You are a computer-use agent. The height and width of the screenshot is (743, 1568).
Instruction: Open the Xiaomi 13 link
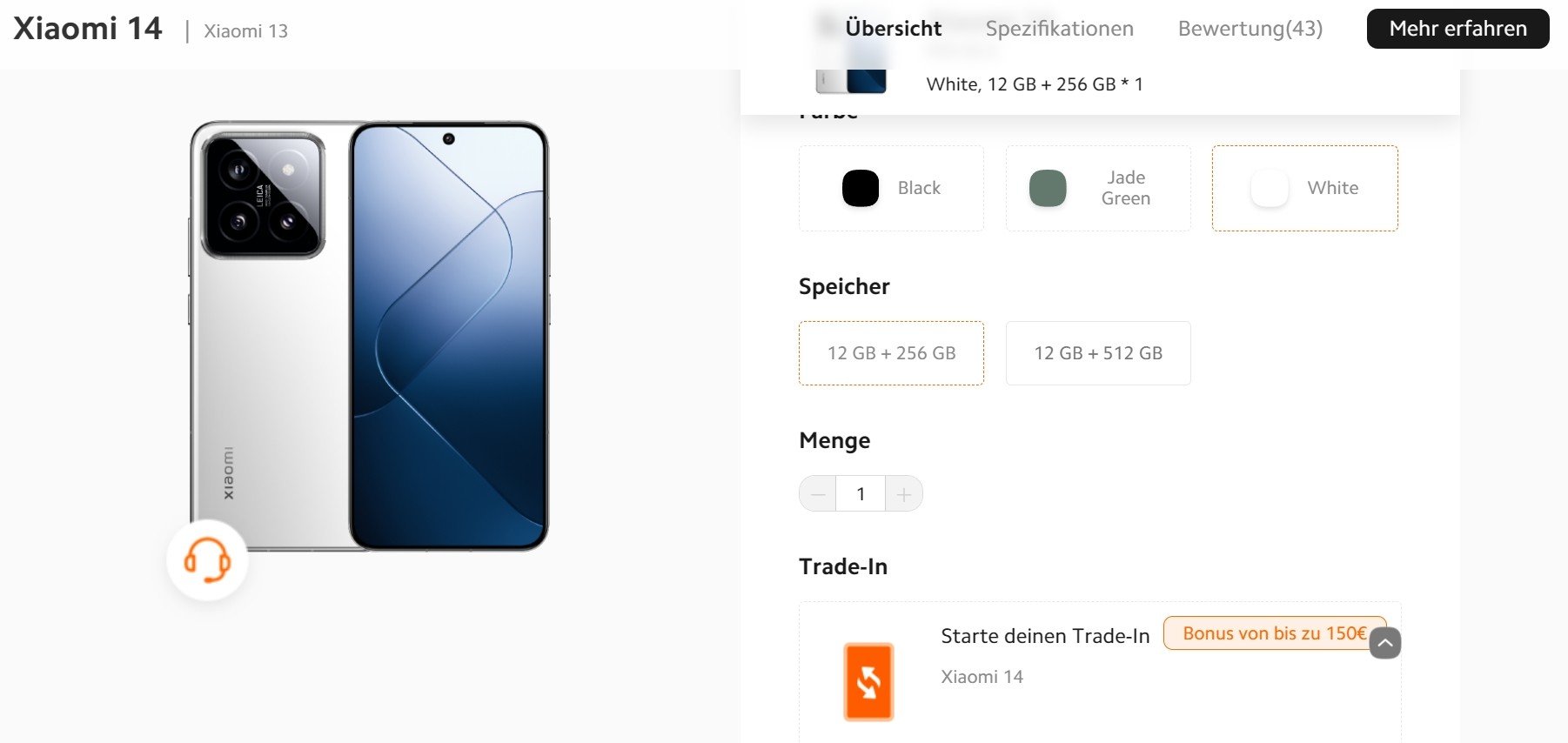point(245,31)
